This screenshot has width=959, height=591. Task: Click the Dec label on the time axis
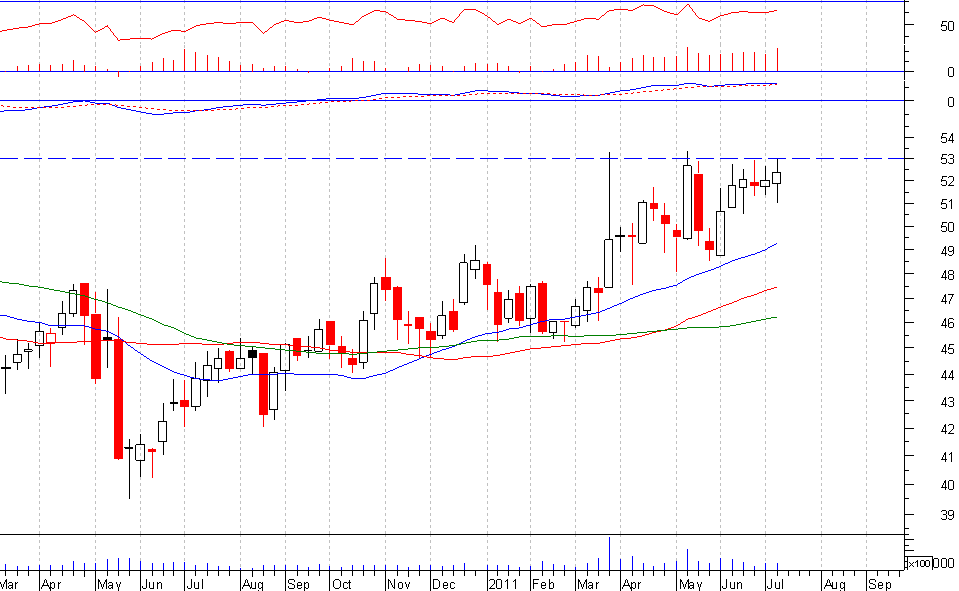(x=443, y=584)
